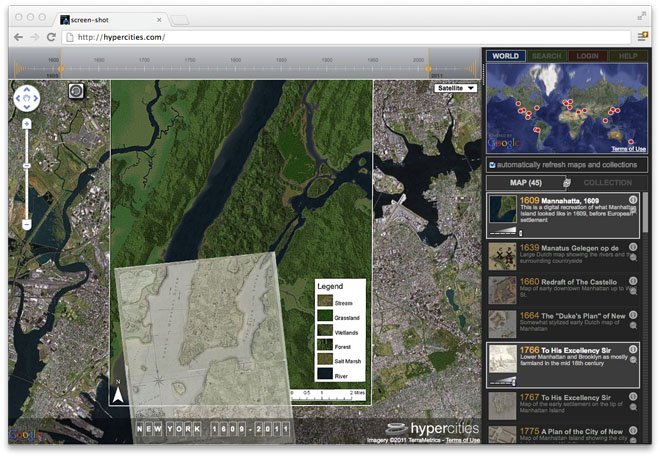Click the square icon beside the pan control

point(75,92)
